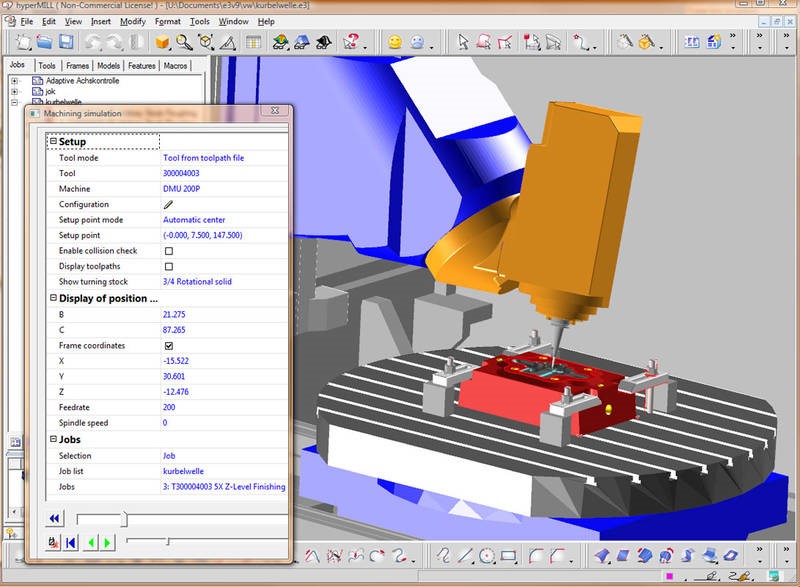Click the blue window layout toolbar icon
The width and height of the screenshot is (800, 587).
[x=692, y=42]
